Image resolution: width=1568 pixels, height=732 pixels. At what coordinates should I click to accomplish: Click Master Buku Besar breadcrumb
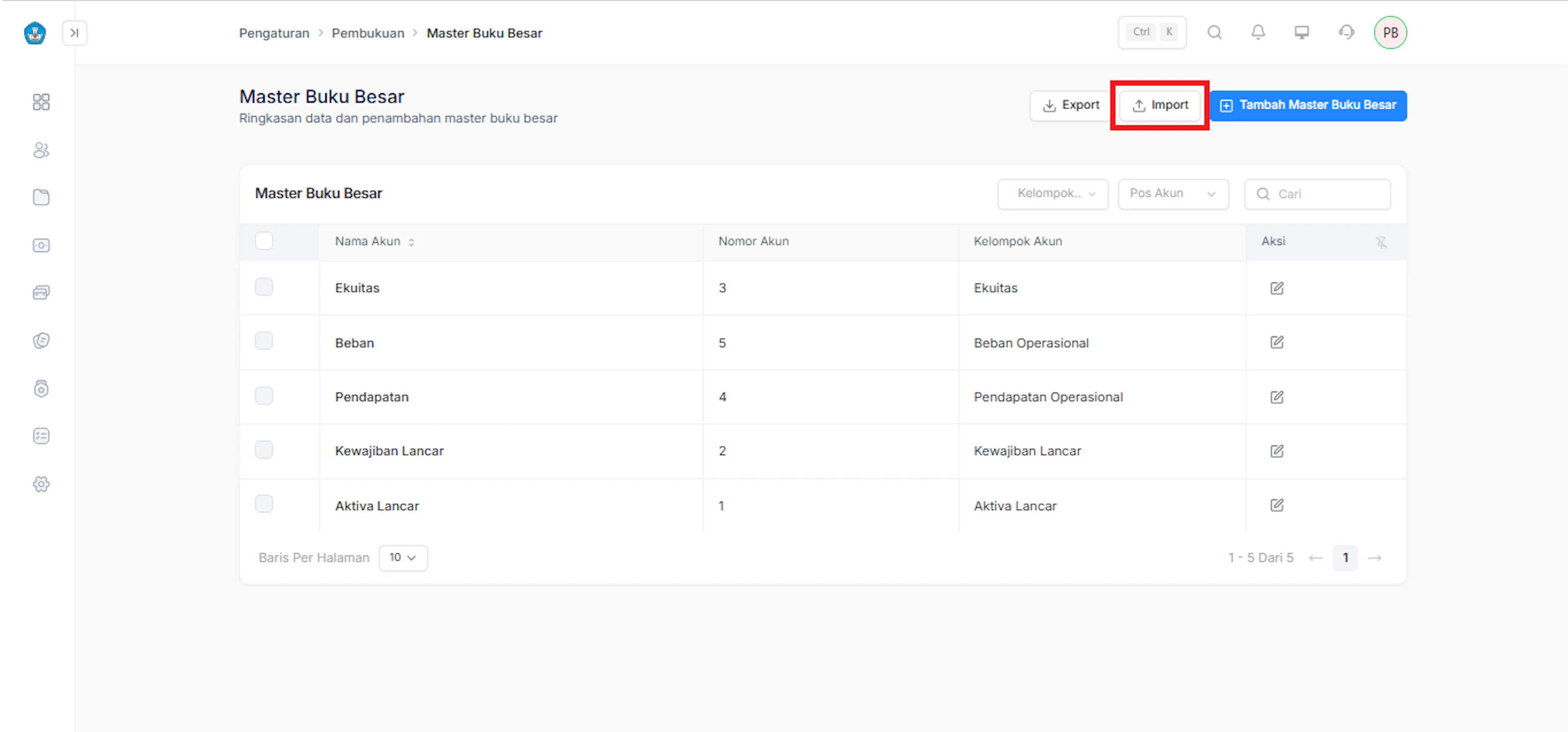click(x=484, y=33)
